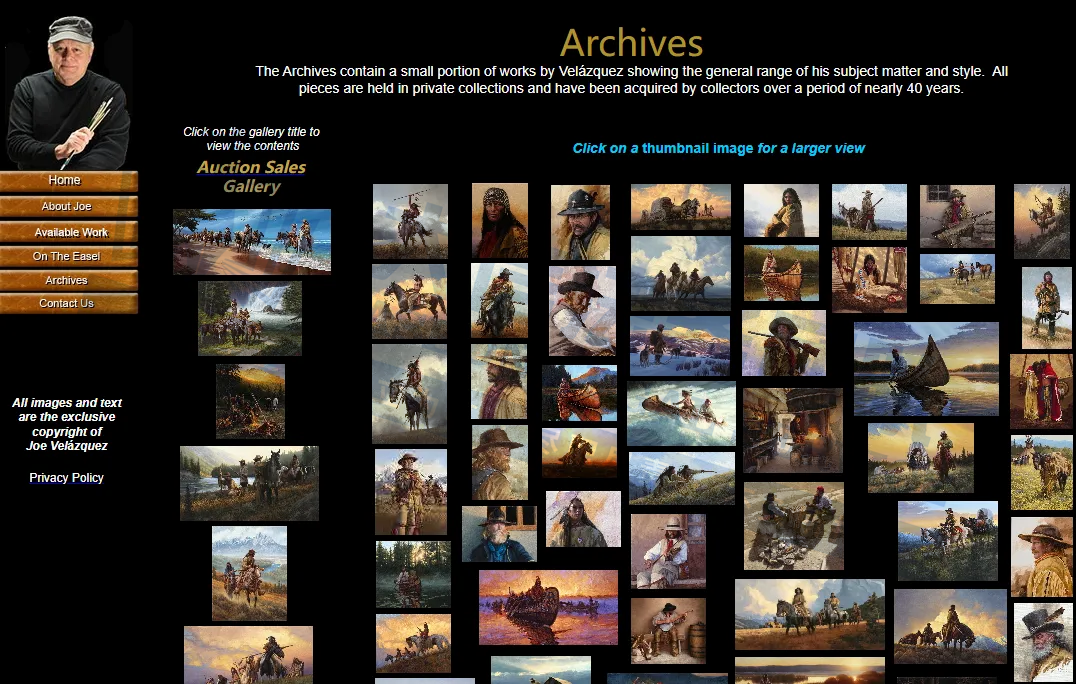
Task: View the banjo player beside barrel thumbnail
Action: [x=667, y=630]
